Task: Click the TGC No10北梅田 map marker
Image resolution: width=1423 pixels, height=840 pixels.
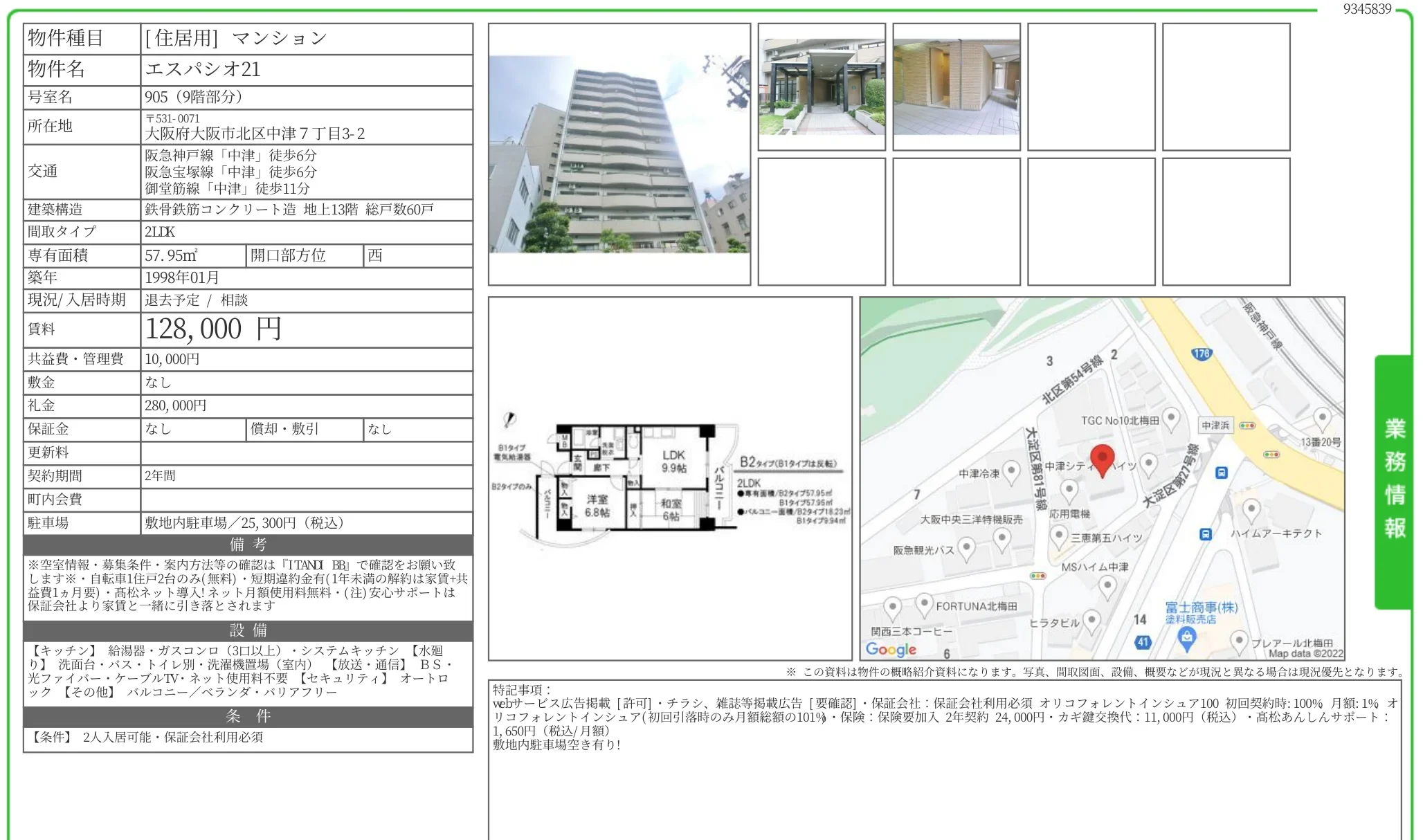Action: (x=1171, y=417)
